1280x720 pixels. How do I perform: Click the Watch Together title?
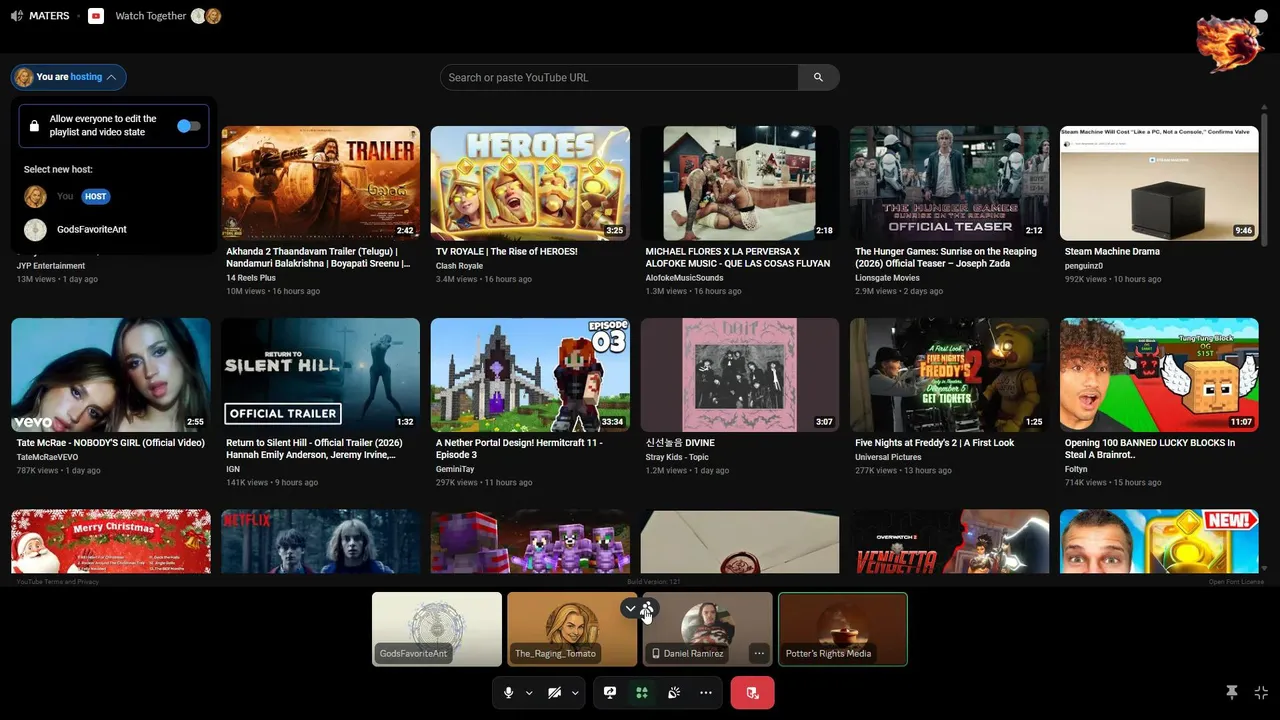point(151,16)
